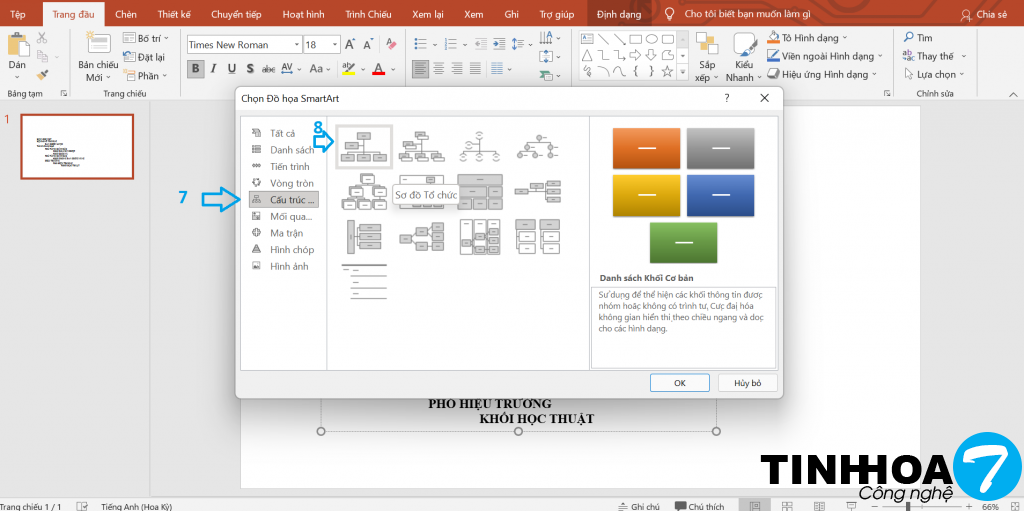
Task: Choose the Horizontal Hierarchy SmartArt layout
Action: (421, 237)
